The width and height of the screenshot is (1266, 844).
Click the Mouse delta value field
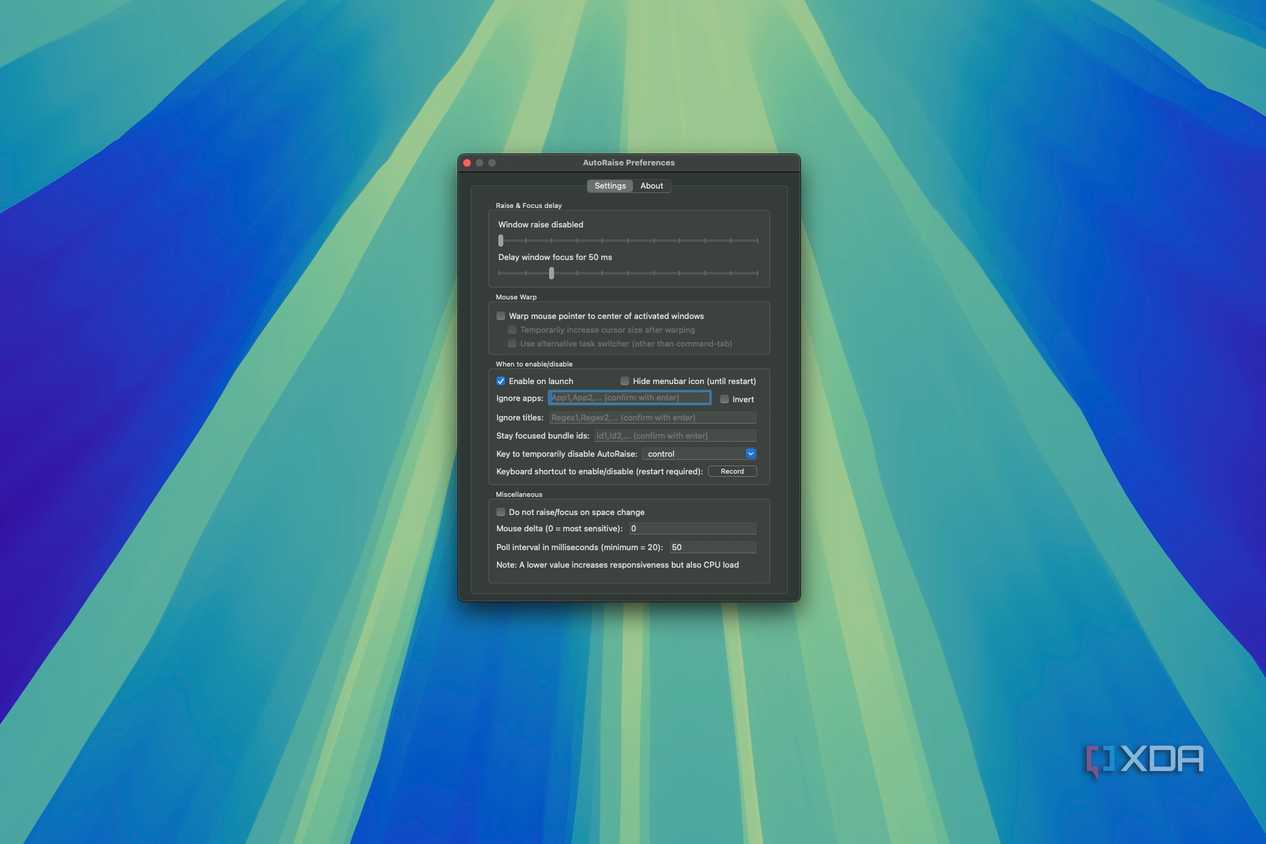[692, 528]
